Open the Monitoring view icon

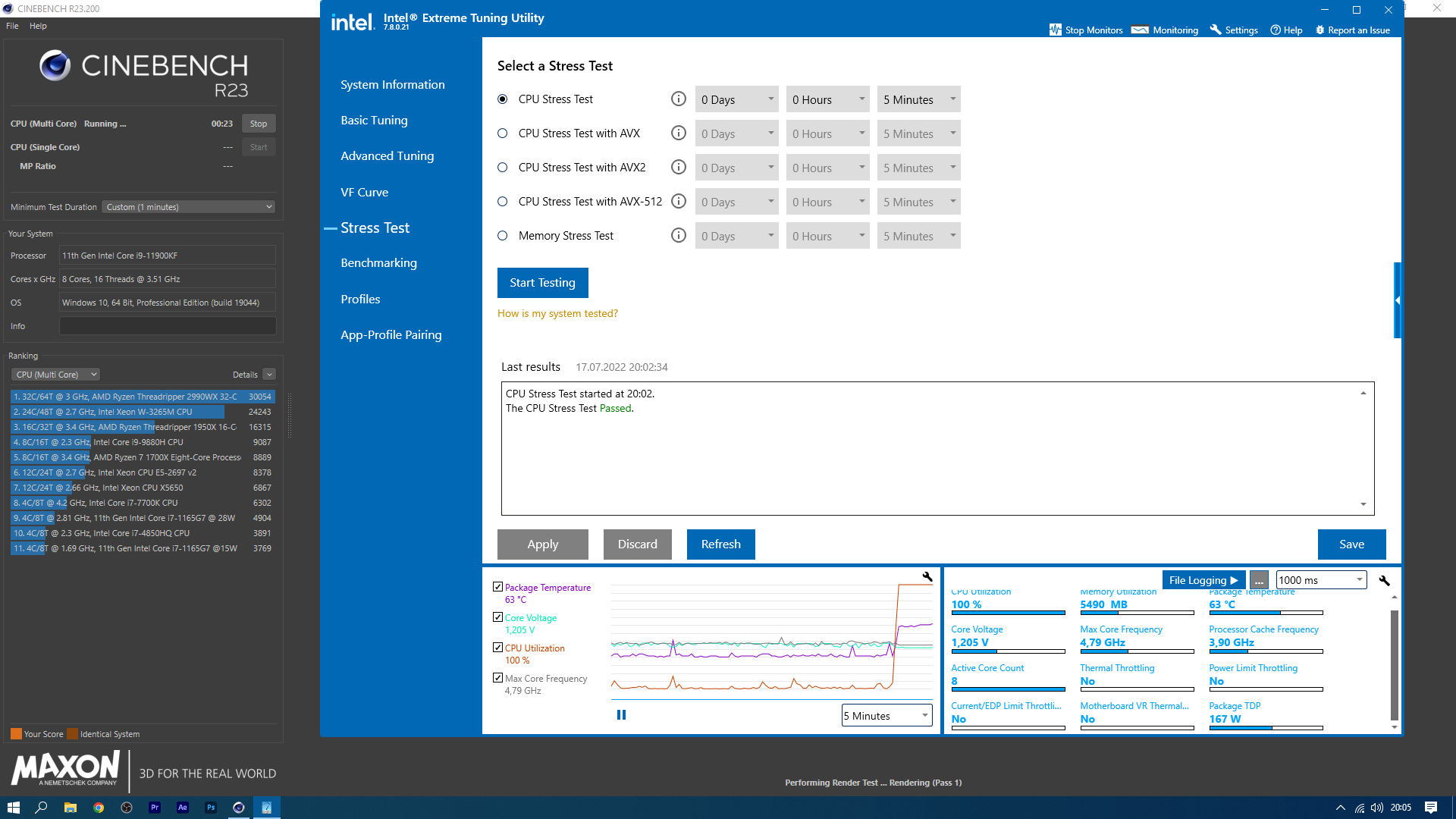1140,30
